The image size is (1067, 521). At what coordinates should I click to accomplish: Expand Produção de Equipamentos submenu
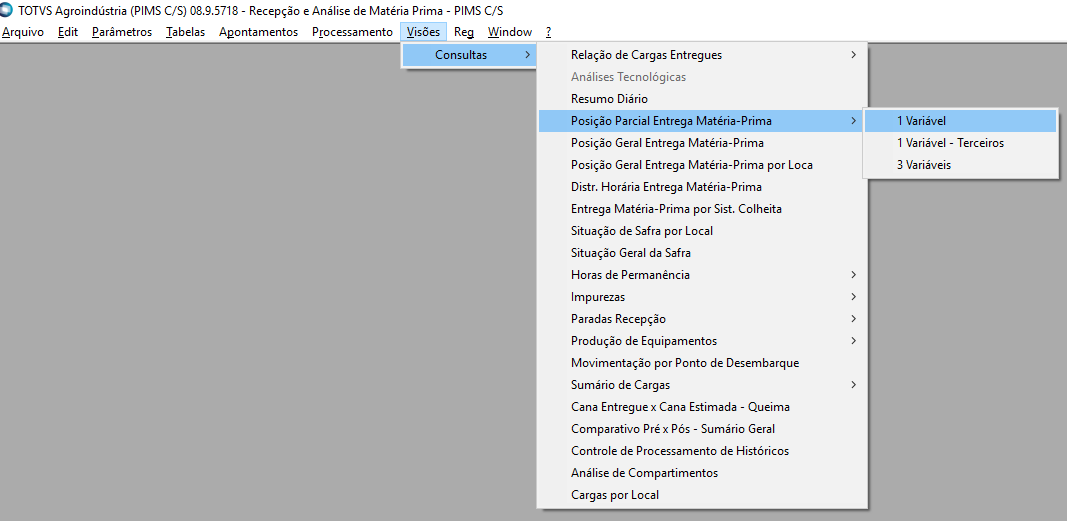(x=702, y=341)
